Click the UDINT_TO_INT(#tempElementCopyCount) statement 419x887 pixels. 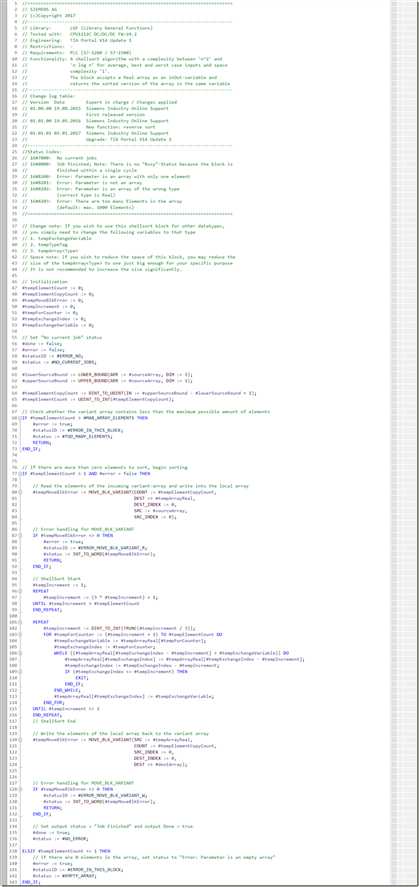[x=98, y=399]
